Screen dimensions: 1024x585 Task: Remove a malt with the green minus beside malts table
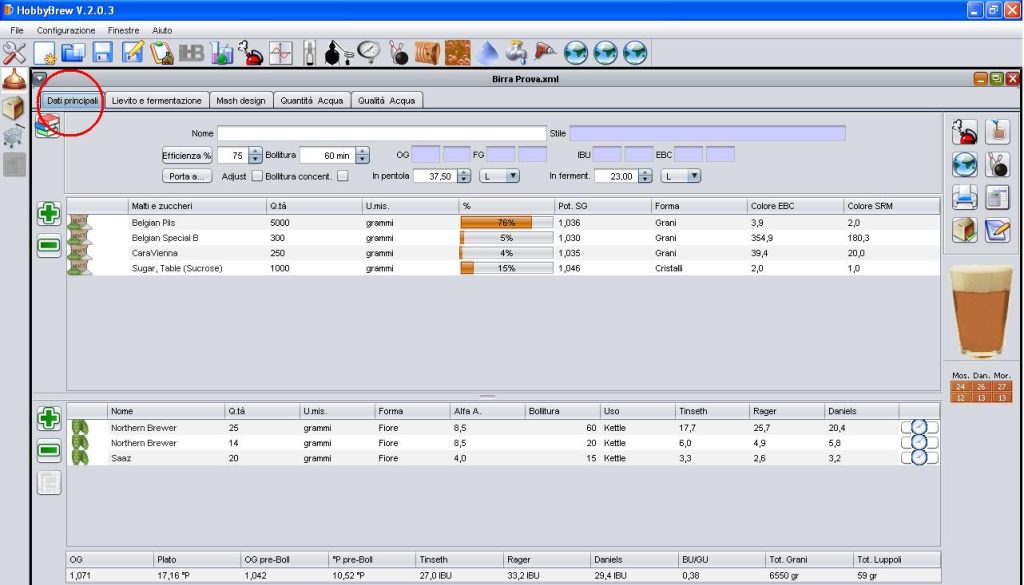point(49,245)
